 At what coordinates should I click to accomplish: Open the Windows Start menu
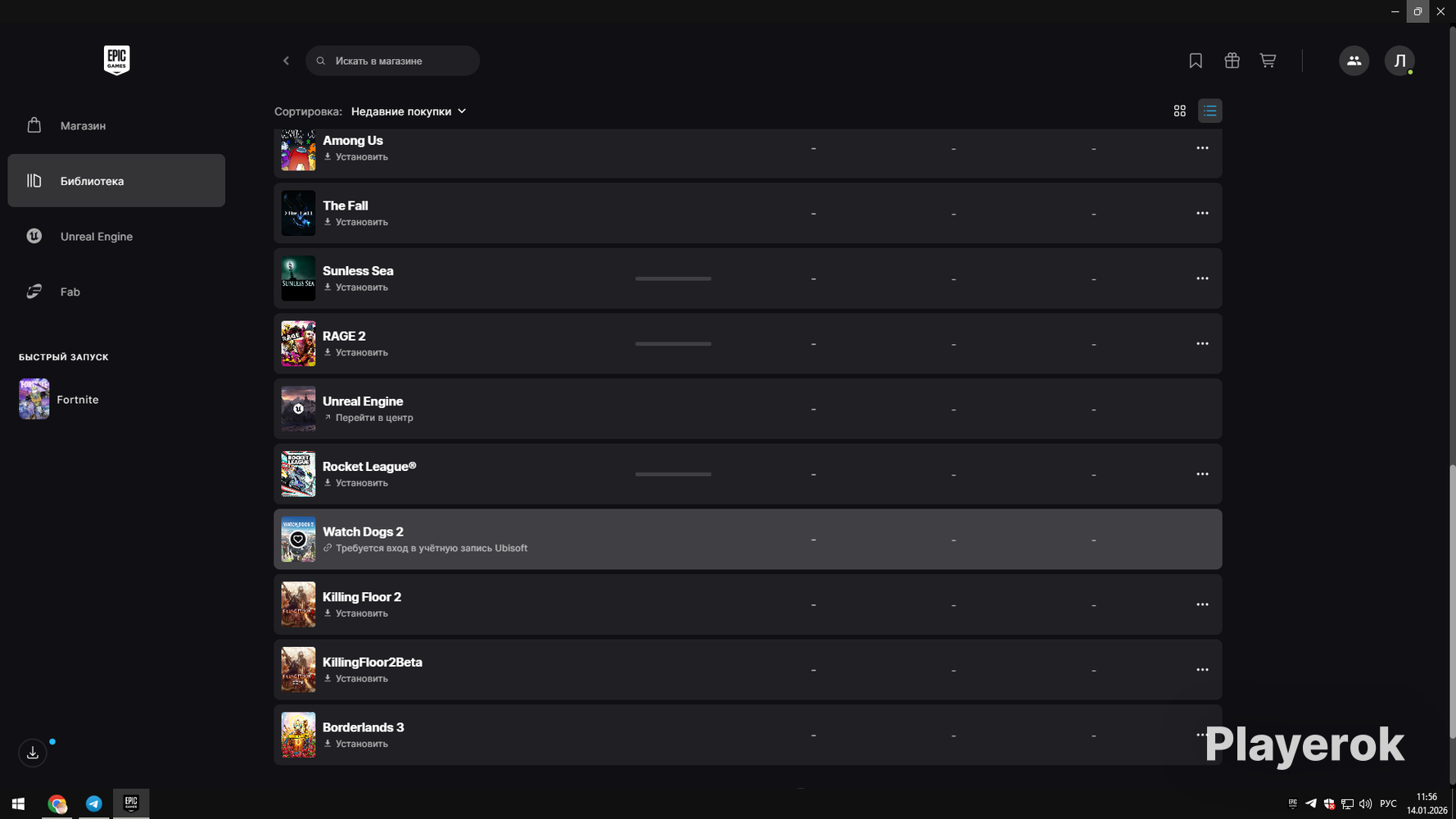[18, 803]
